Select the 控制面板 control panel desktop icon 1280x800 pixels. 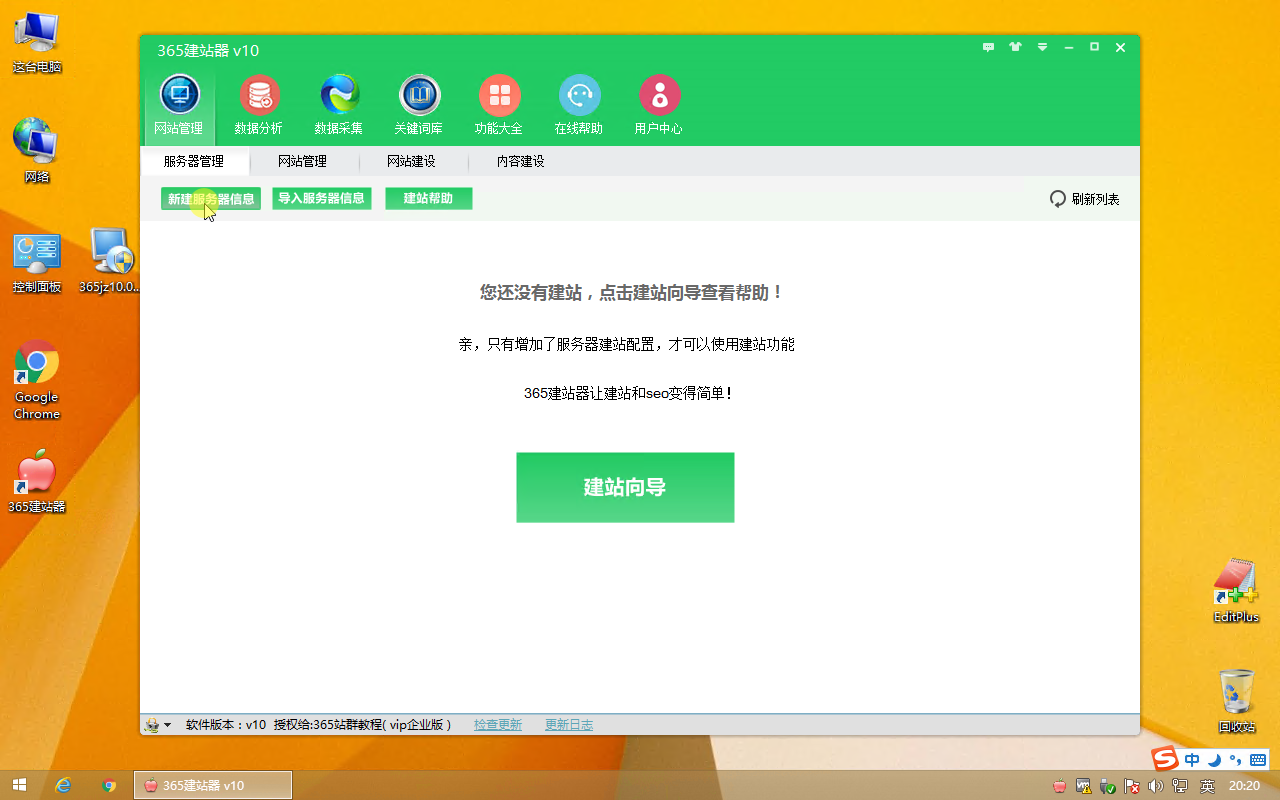37,262
